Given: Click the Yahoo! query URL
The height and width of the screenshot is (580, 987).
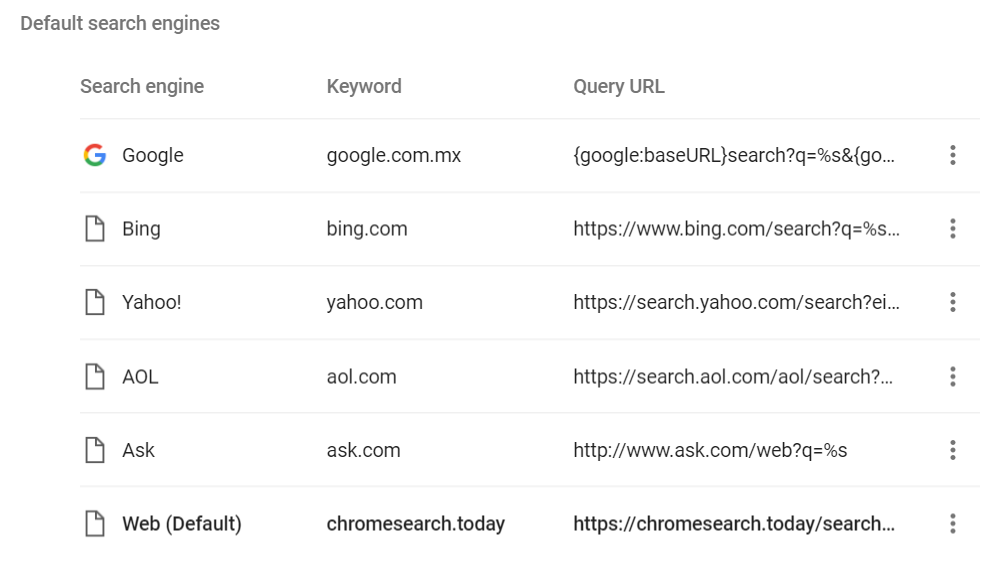Looking at the screenshot, I should [x=736, y=302].
